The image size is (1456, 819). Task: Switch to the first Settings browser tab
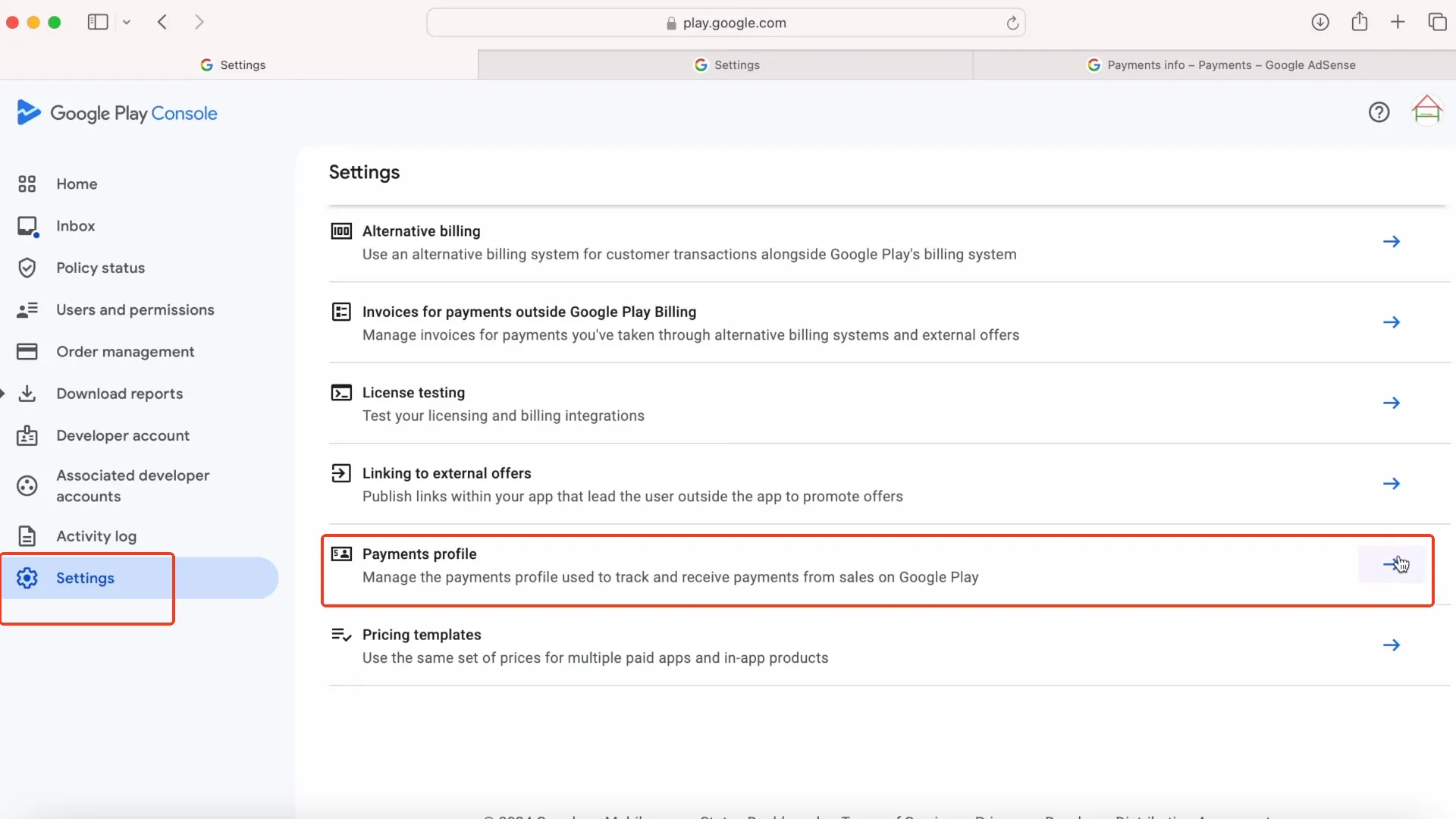click(x=239, y=65)
